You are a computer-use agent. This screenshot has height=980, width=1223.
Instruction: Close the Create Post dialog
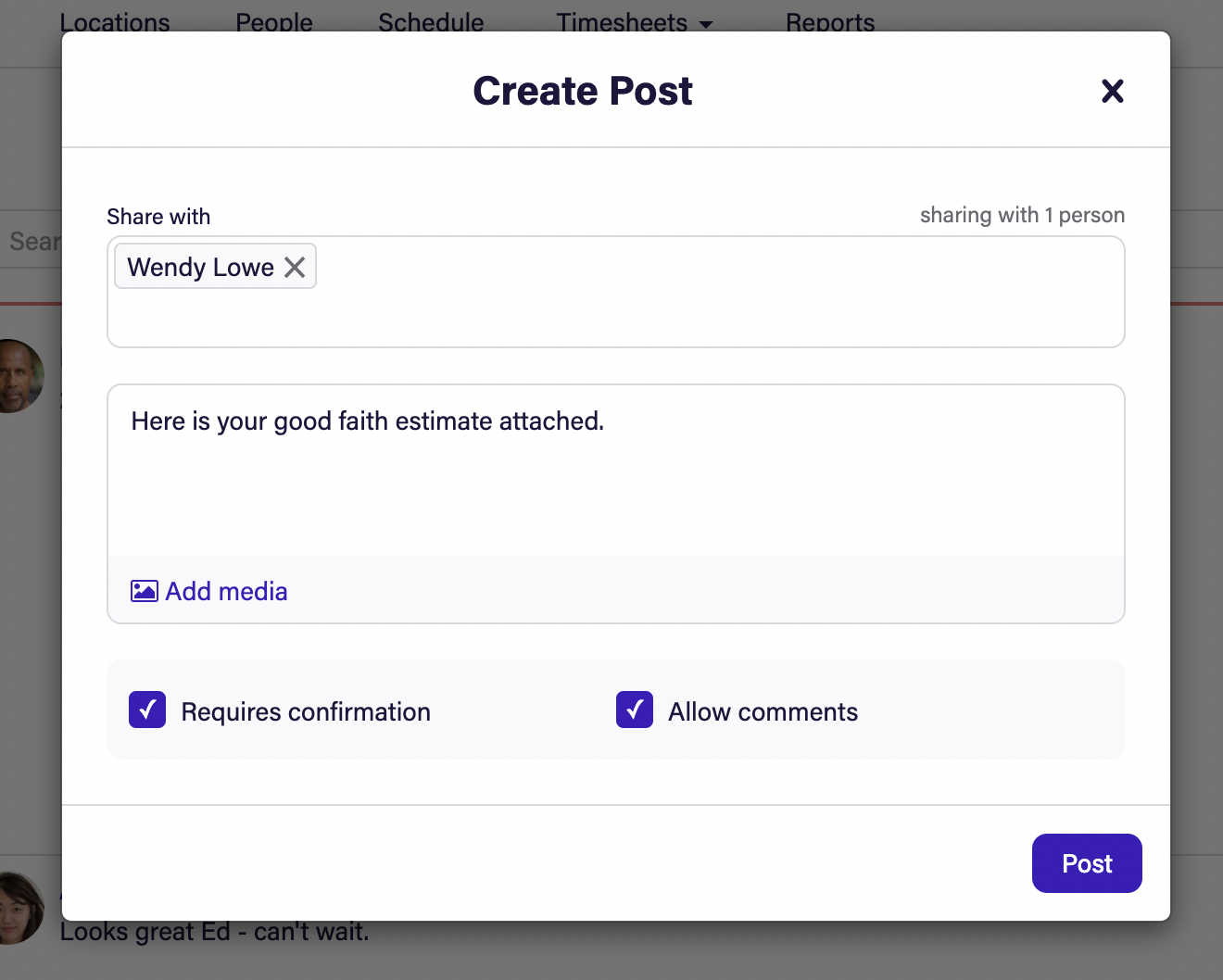coord(1112,91)
